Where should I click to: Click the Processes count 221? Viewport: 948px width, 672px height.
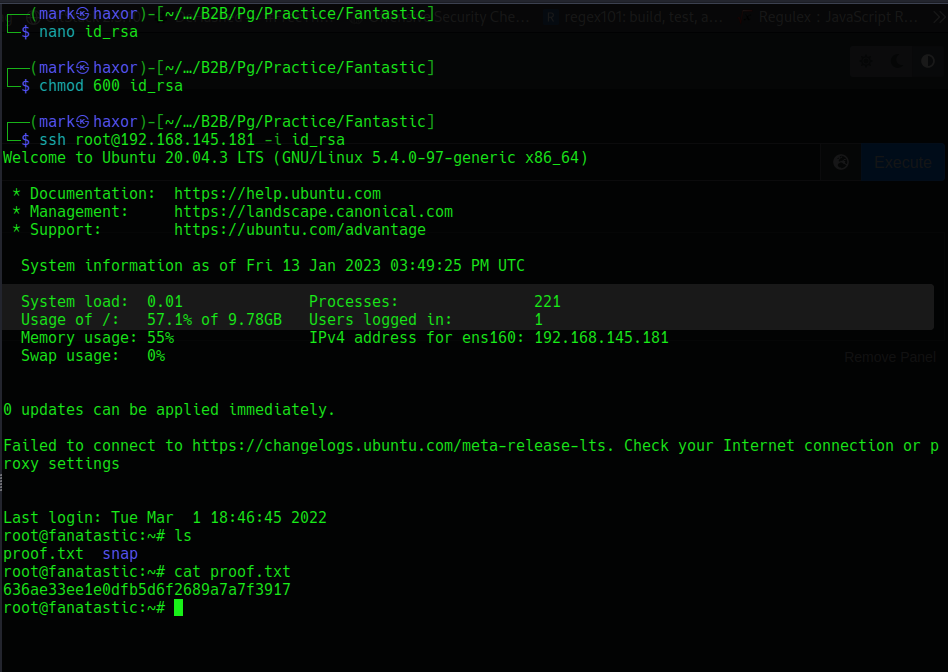547,302
